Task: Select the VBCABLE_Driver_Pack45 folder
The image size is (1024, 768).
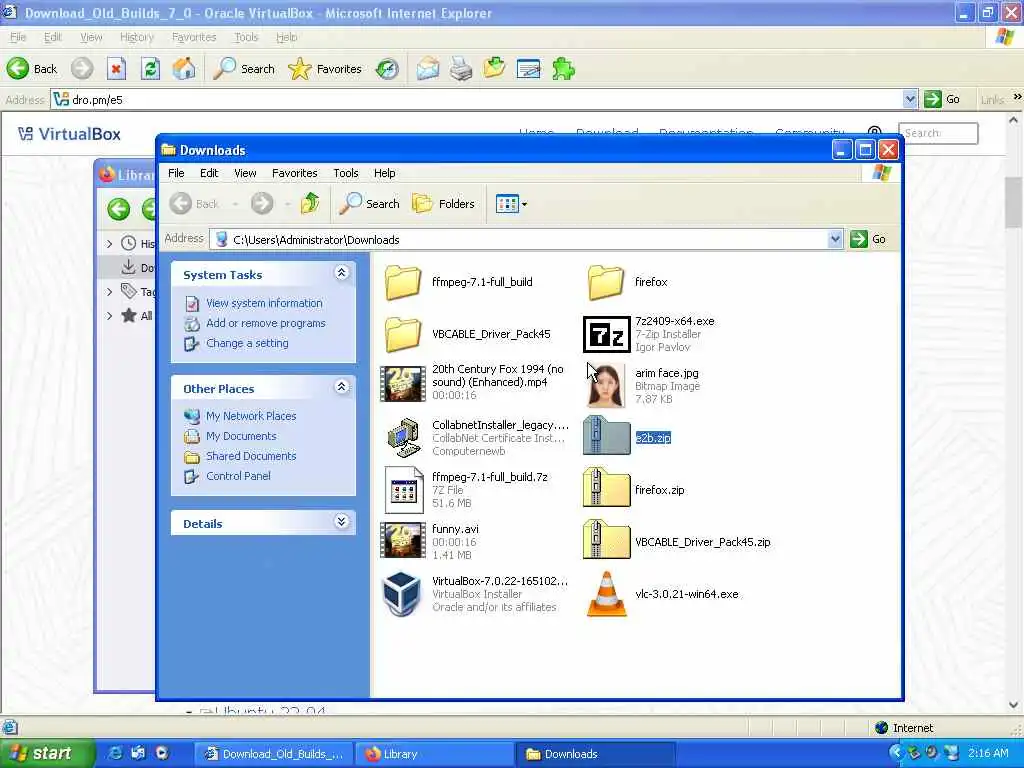Action: click(403, 334)
